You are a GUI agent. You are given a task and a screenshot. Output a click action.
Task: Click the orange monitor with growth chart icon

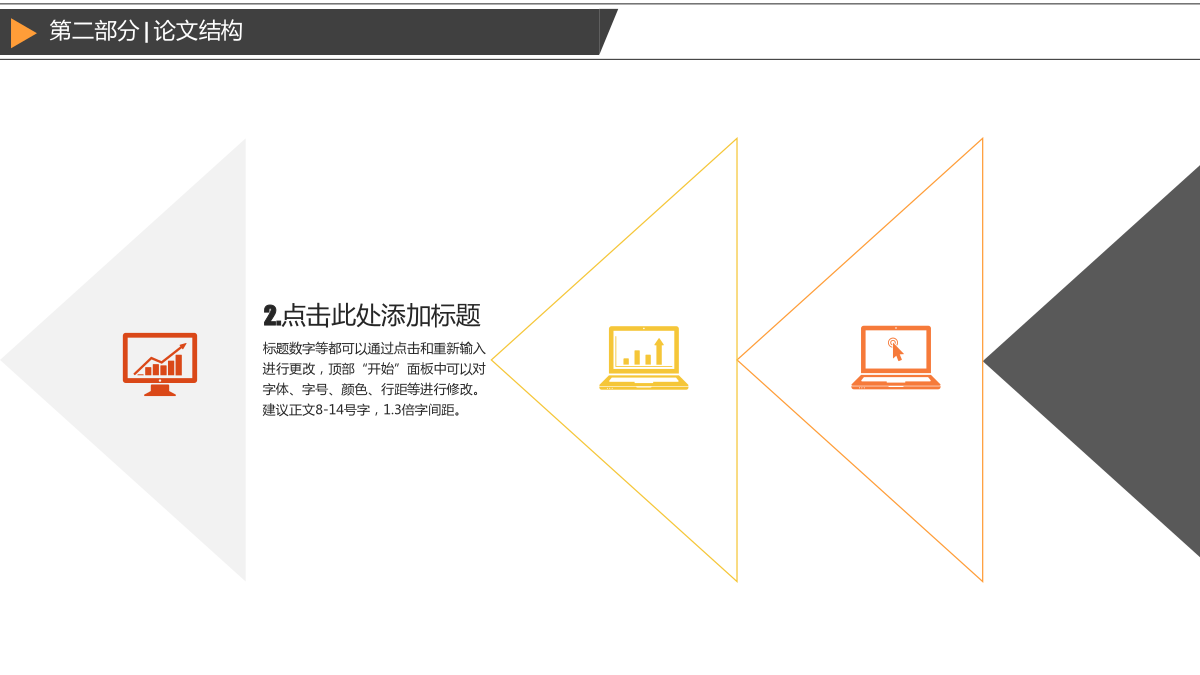(160, 364)
